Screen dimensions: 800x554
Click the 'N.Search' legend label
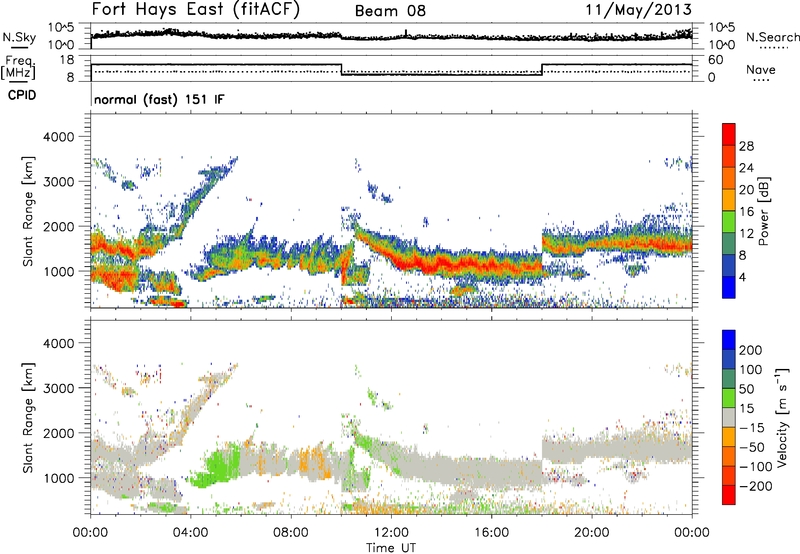pos(772,37)
